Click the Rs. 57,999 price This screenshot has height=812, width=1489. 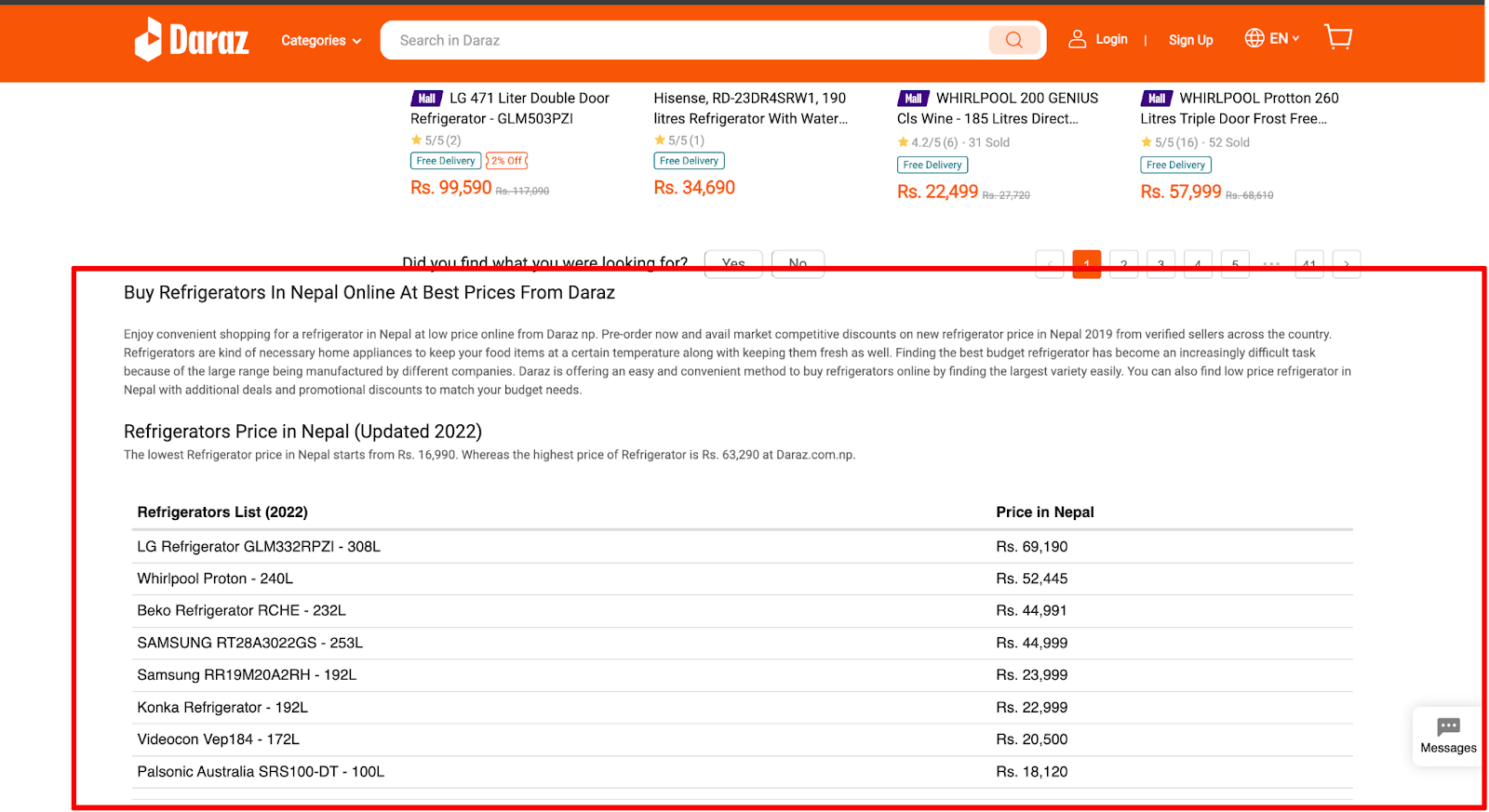(x=1181, y=192)
